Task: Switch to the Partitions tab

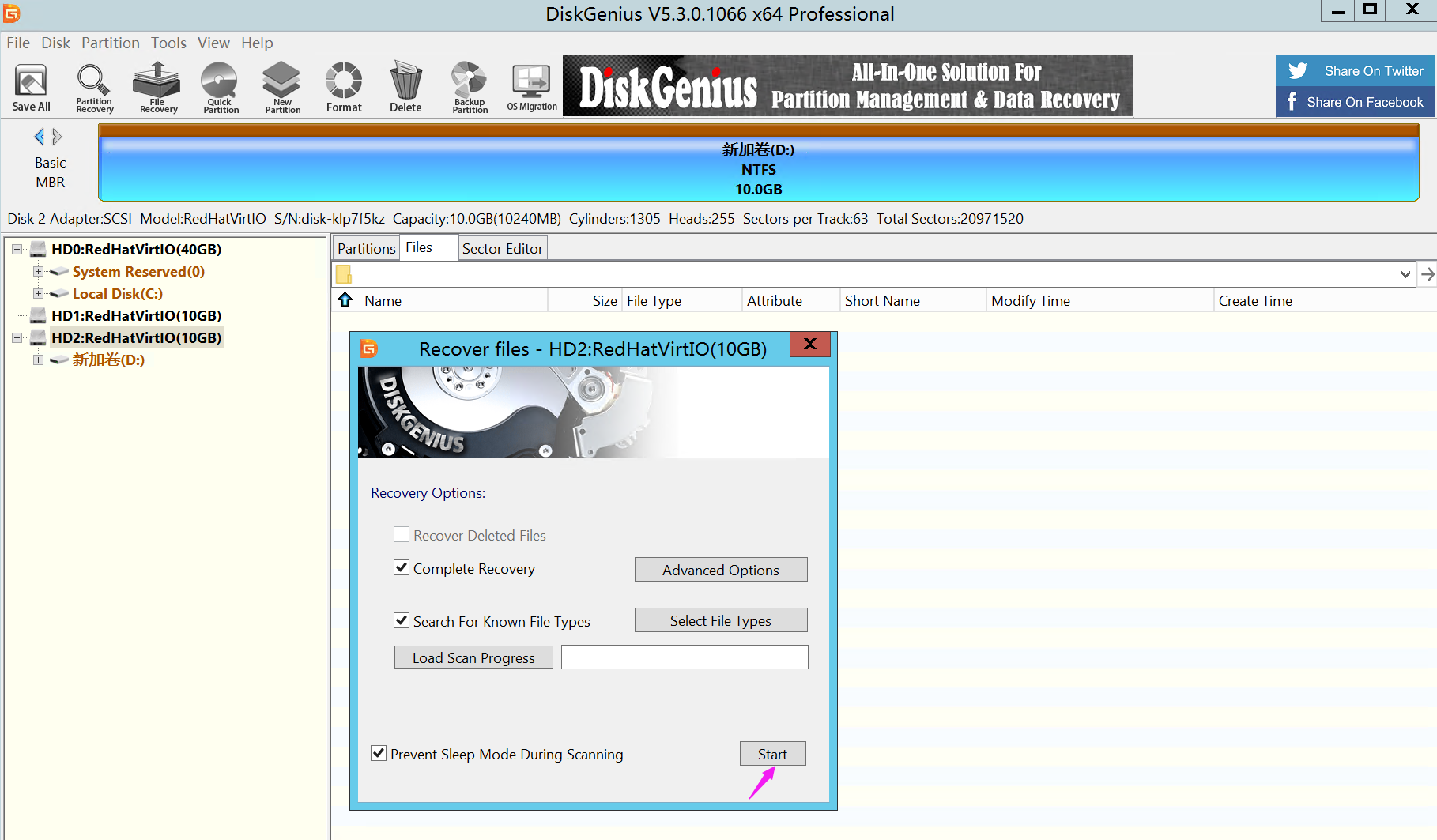Action: click(366, 248)
